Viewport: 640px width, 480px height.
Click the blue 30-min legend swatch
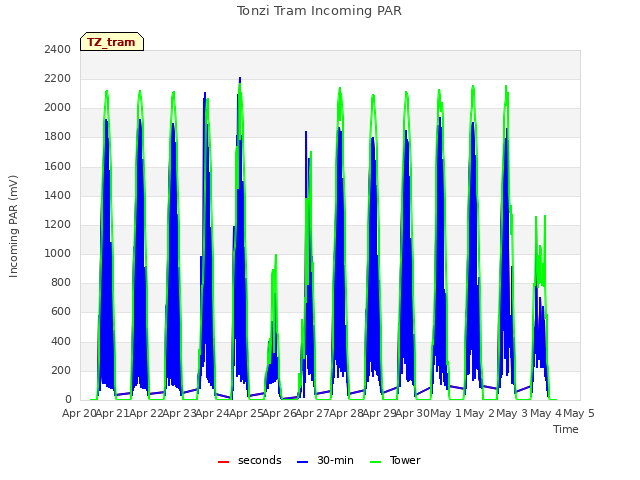[302, 462]
